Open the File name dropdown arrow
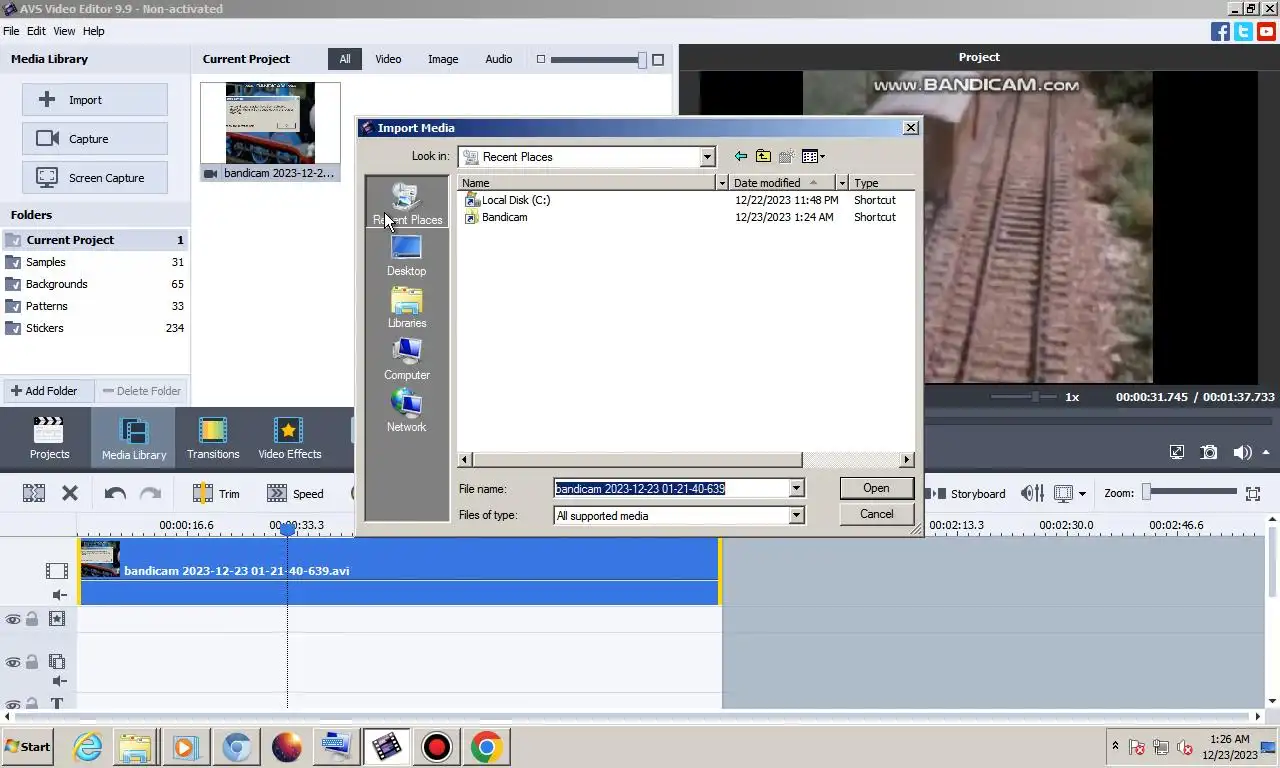Image resolution: width=1280 pixels, height=768 pixels. pos(796,488)
